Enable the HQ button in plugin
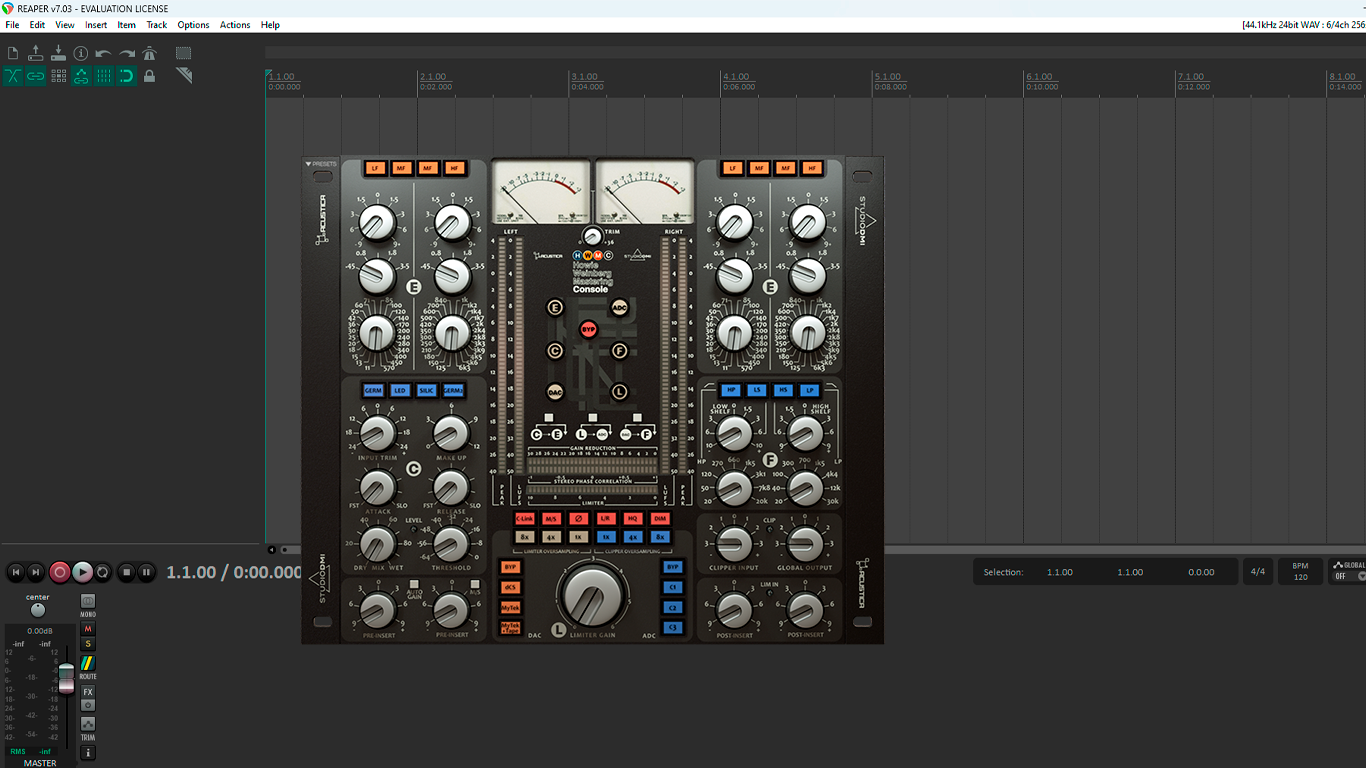The image size is (1366, 768). [632, 519]
